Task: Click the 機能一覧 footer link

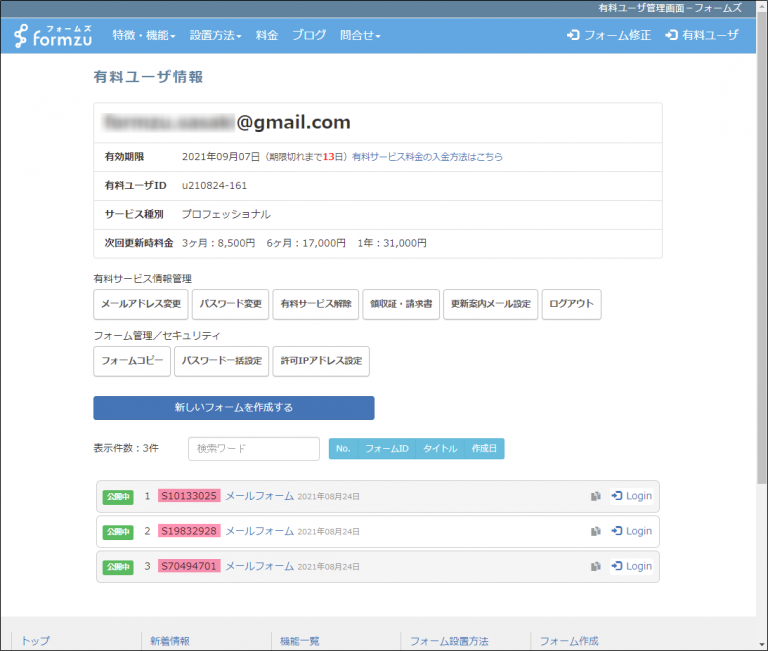Action: (300, 641)
